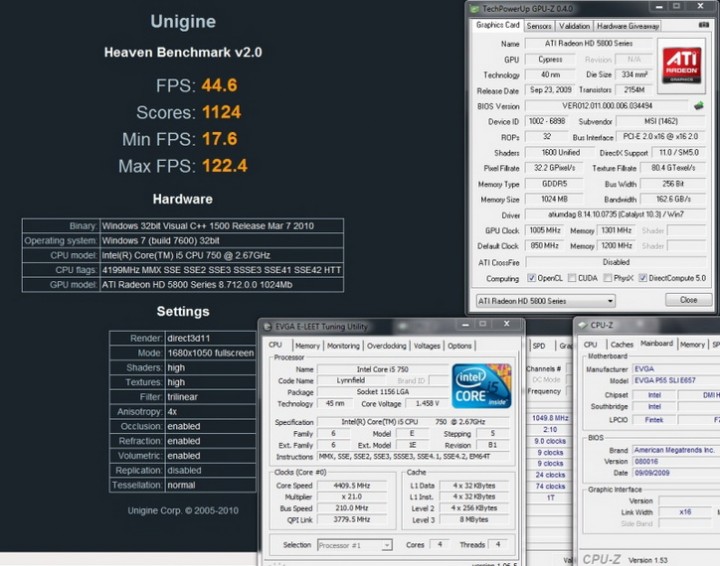Click the Heaven Benchmark v2.0 heading
Image resolution: width=720 pixels, height=566 pixels.
(x=183, y=52)
